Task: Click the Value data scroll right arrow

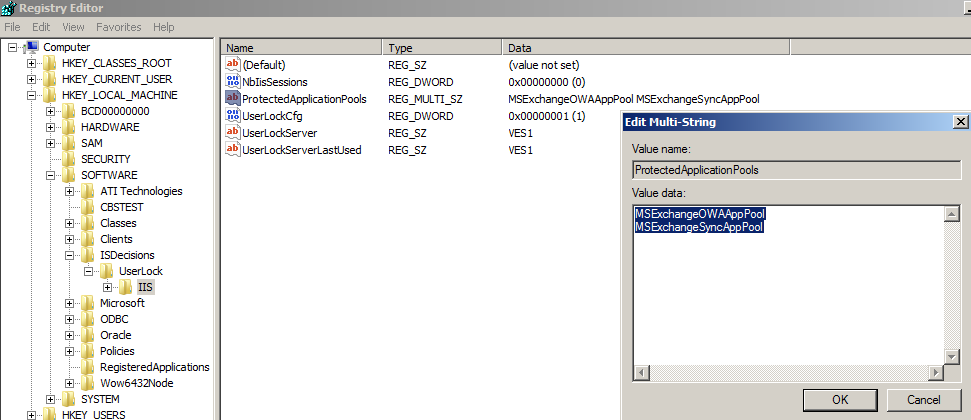Action: (936, 374)
